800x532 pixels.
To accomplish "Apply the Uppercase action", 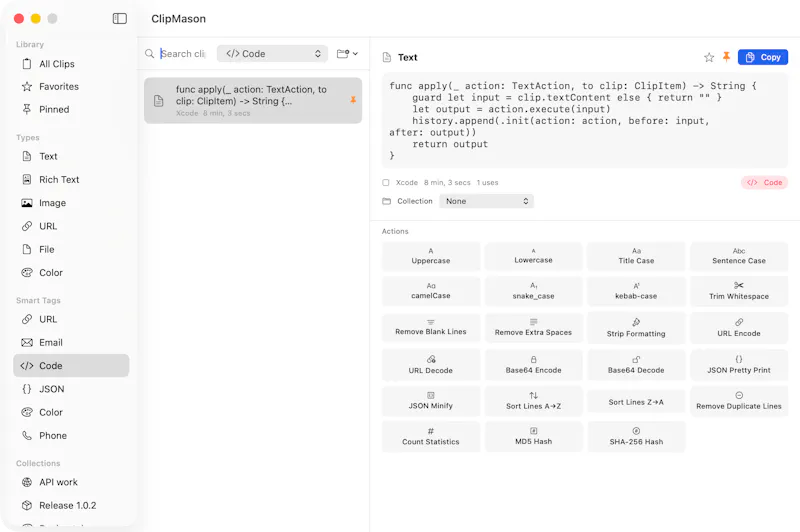I will 431,256.
